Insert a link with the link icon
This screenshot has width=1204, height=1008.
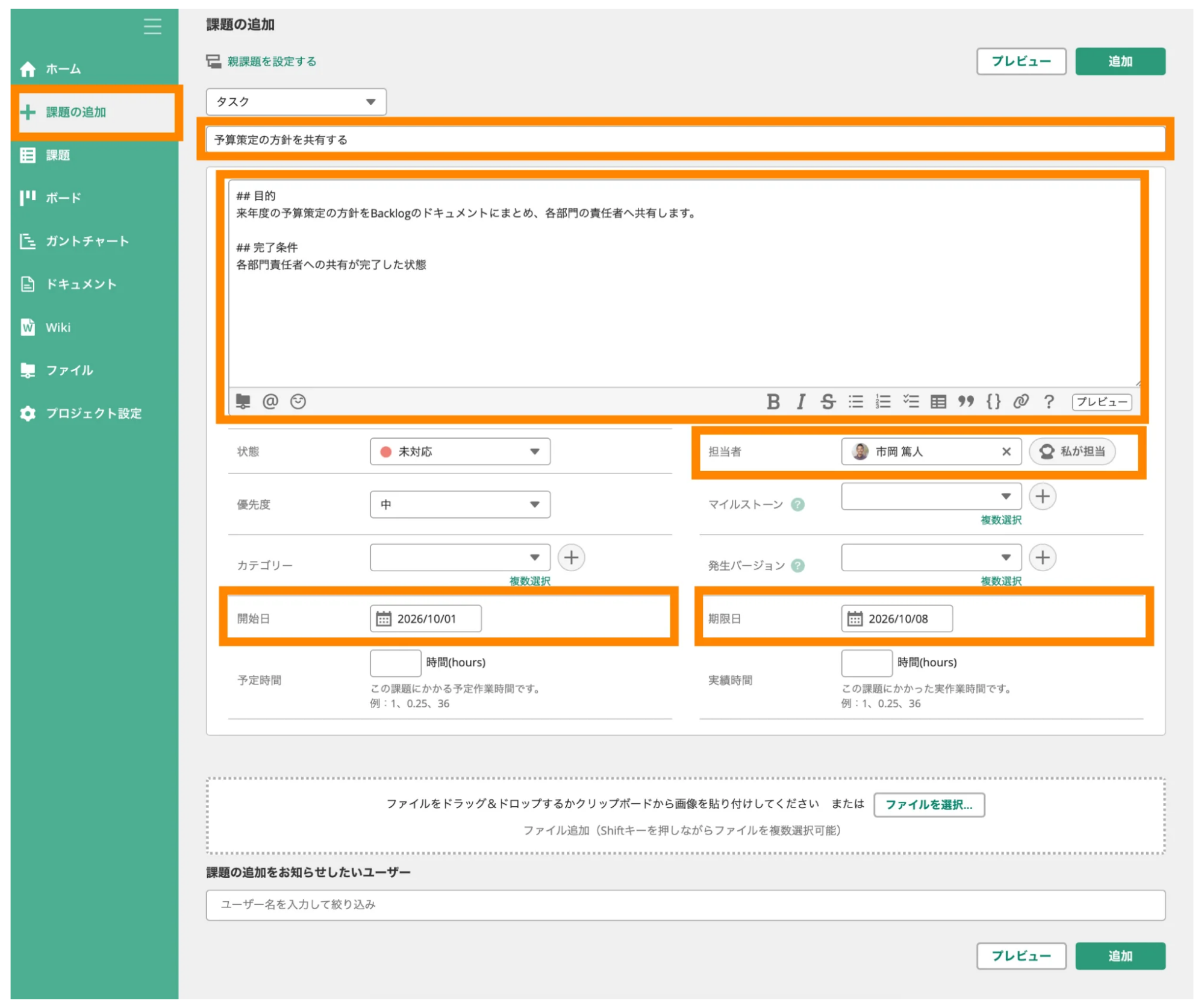click(1021, 402)
